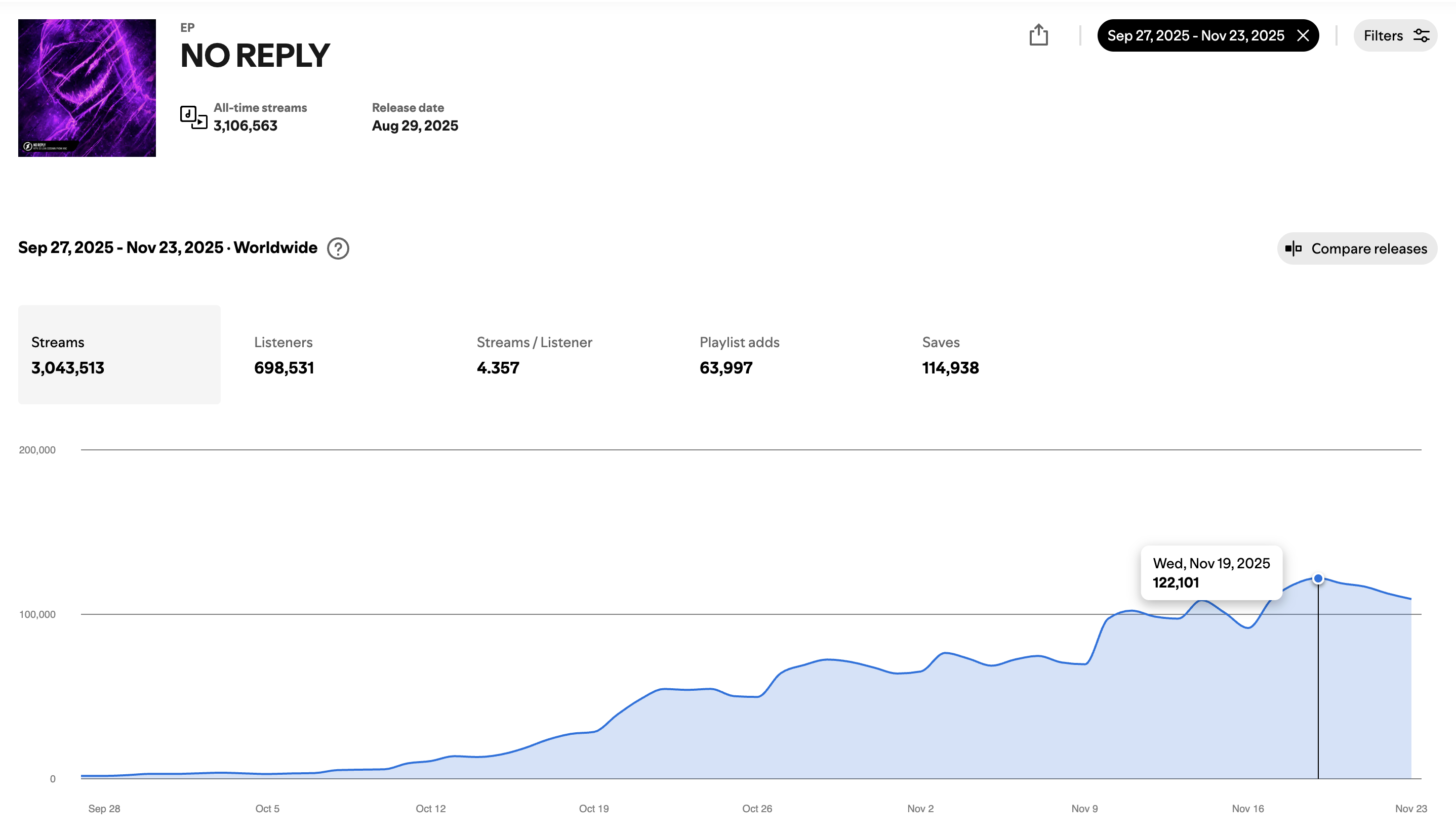Select the Streams metric tab
Image resolution: width=1456 pixels, height=837 pixels.
119,355
